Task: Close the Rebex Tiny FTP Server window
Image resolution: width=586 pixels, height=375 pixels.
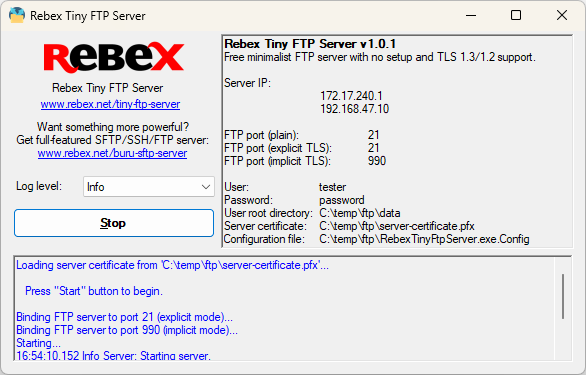Action: coord(562,15)
